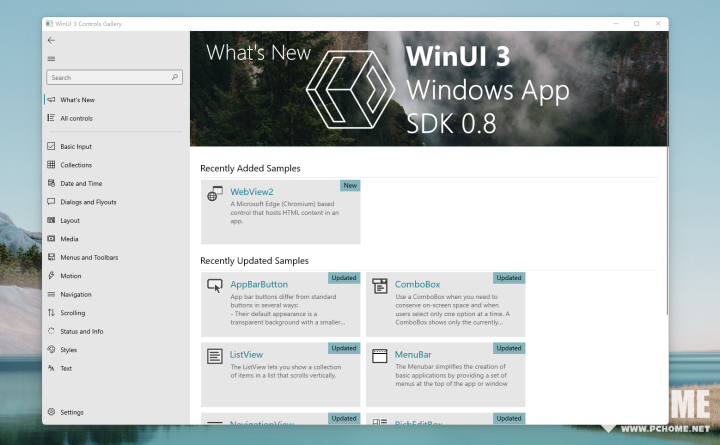Open Menus and Toolbars category
Image resolution: width=720 pixels, height=445 pixels.
(89, 257)
